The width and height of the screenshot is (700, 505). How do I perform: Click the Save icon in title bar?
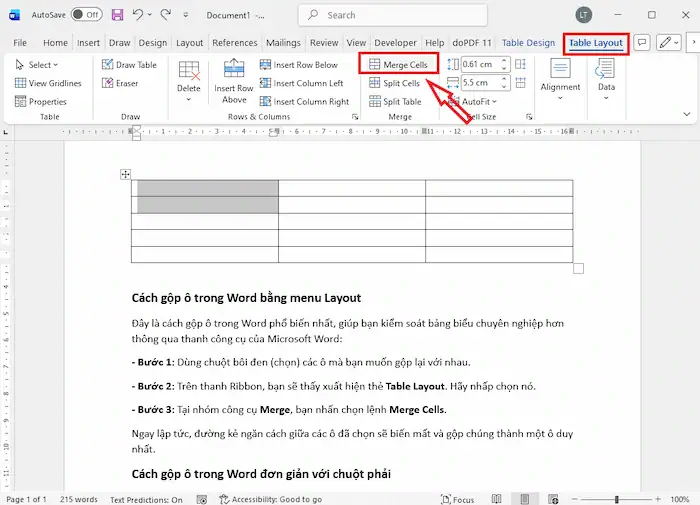click(117, 15)
